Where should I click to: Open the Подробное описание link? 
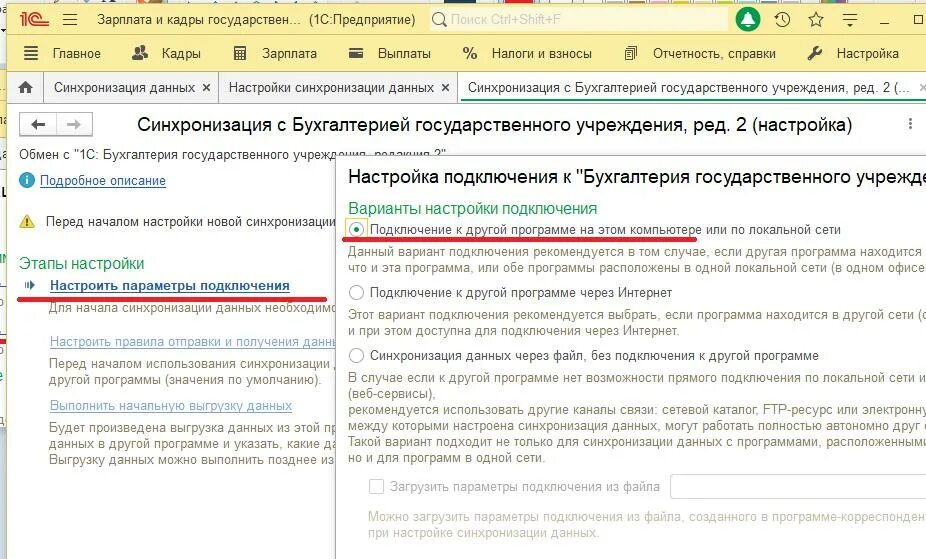point(103,181)
